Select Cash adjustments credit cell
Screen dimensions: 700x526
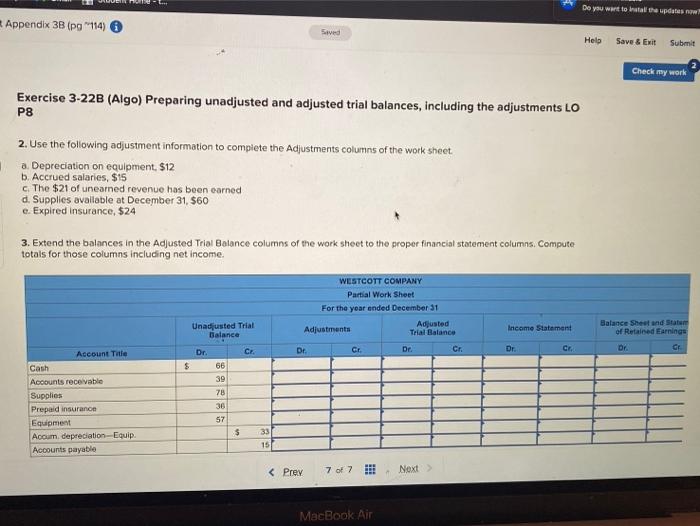[x=356, y=364]
